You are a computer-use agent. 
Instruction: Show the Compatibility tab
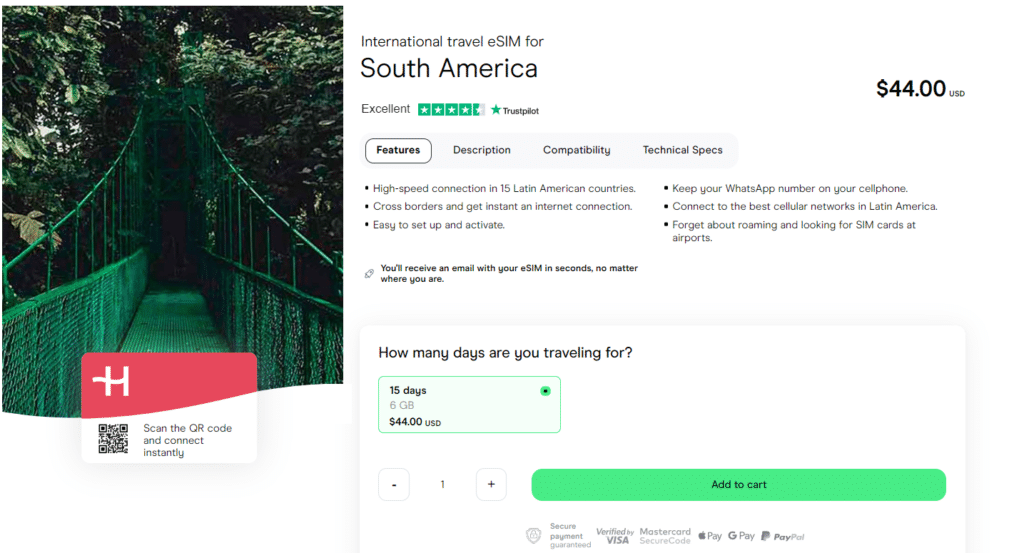576,151
